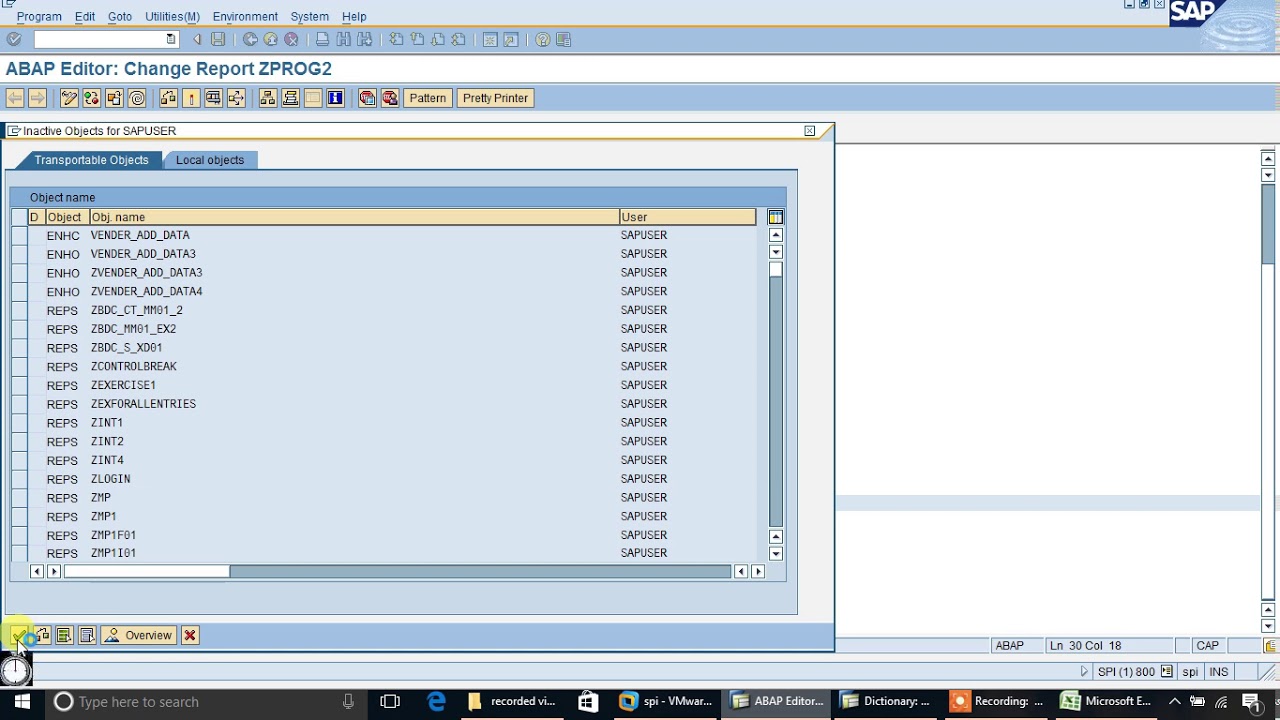Click the Create New Session icon

click(x=490, y=39)
